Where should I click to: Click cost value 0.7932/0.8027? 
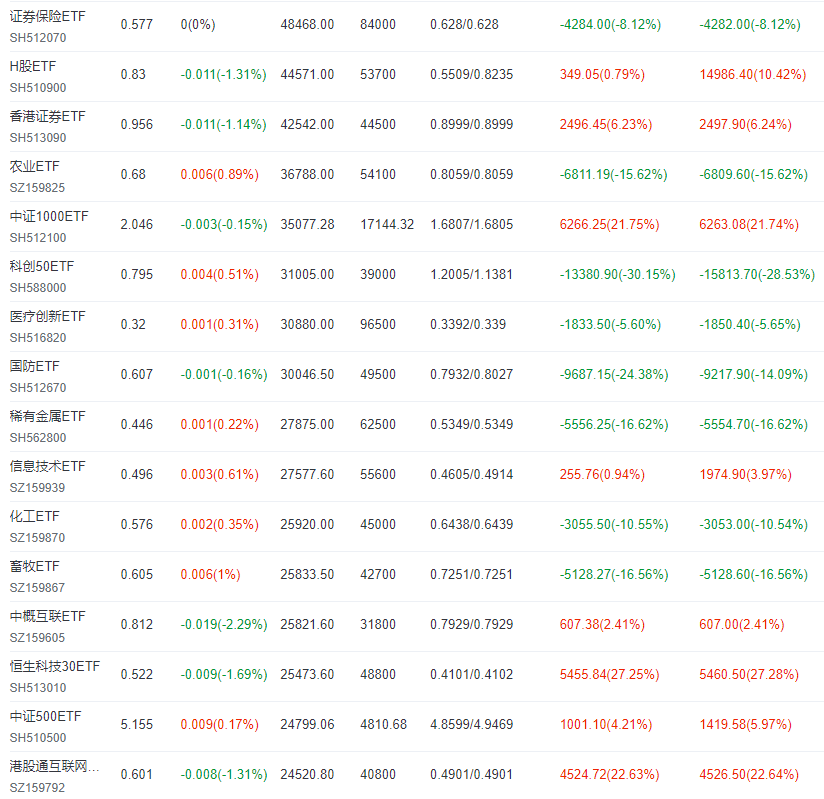(x=471, y=374)
